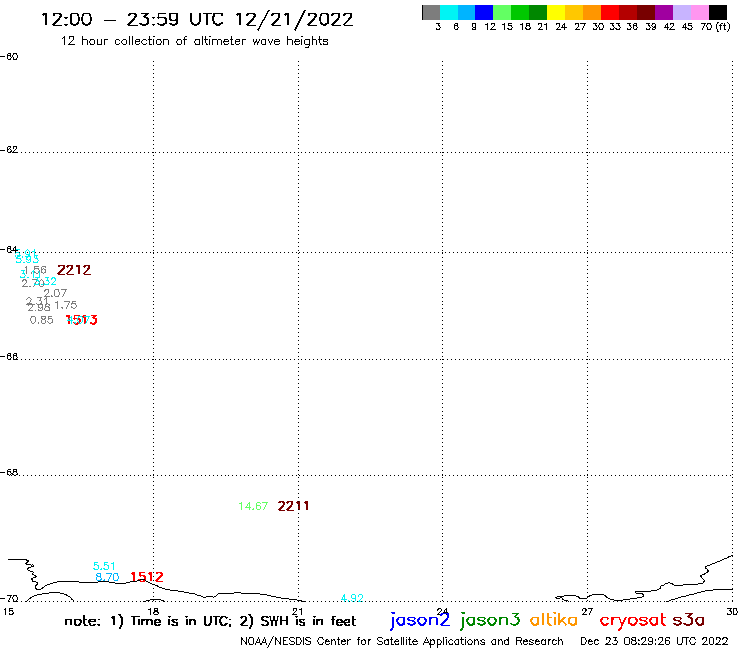Click the gray '0.85' wave height

42,320
